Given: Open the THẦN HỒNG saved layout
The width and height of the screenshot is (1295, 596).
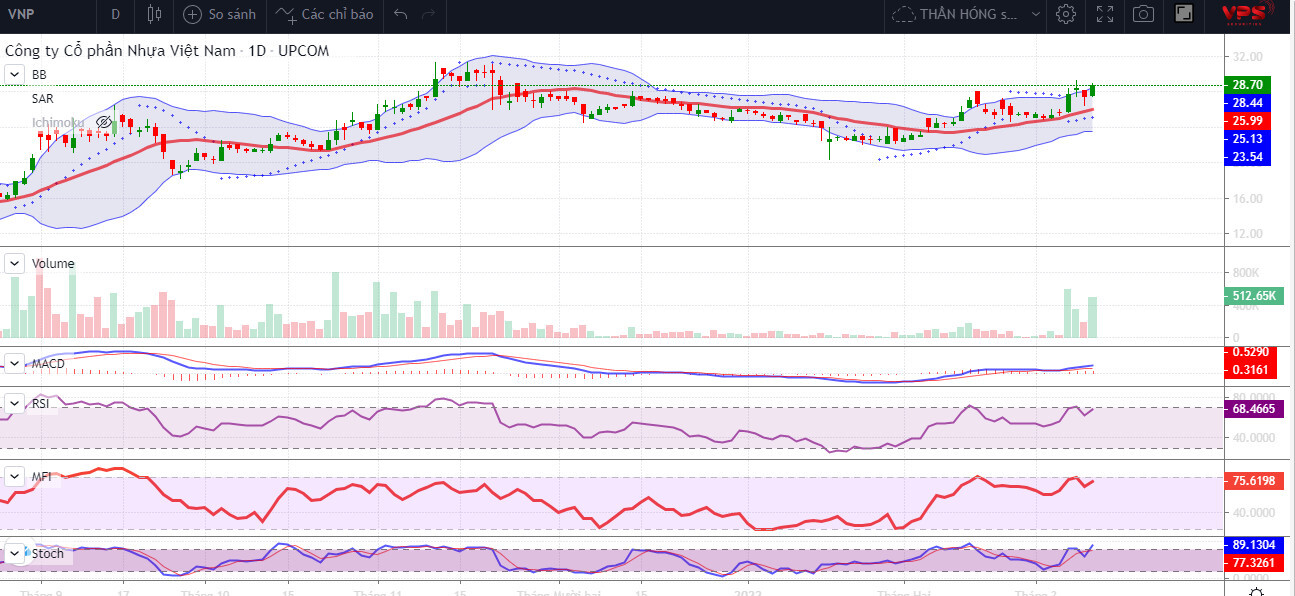Looking at the screenshot, I should pos(970,15).
